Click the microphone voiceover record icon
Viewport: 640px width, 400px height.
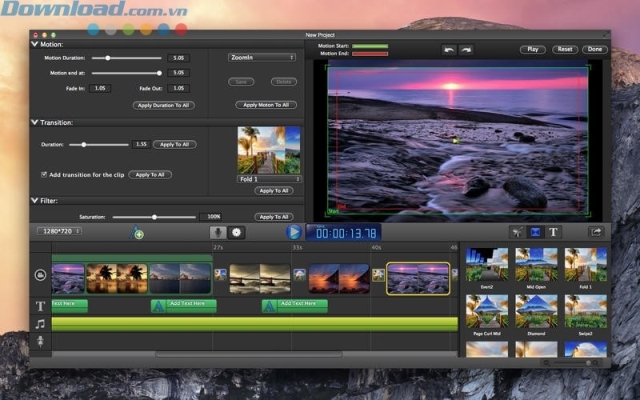click(218, 232)
